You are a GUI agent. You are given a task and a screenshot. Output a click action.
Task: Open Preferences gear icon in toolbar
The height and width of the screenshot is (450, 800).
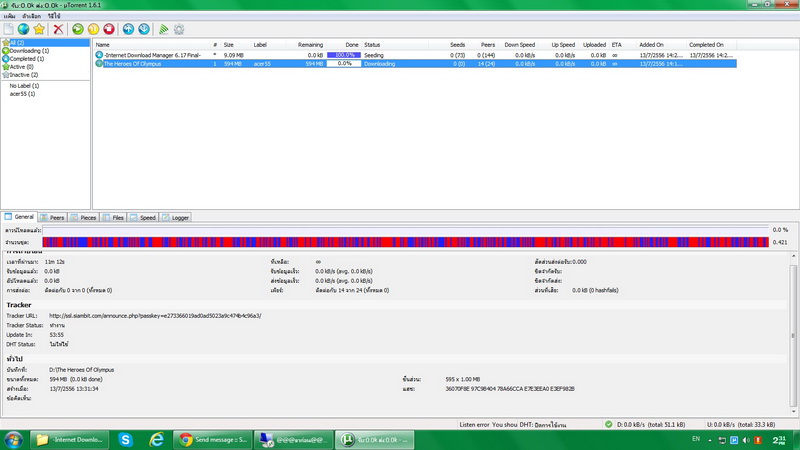tap(179, 29)
